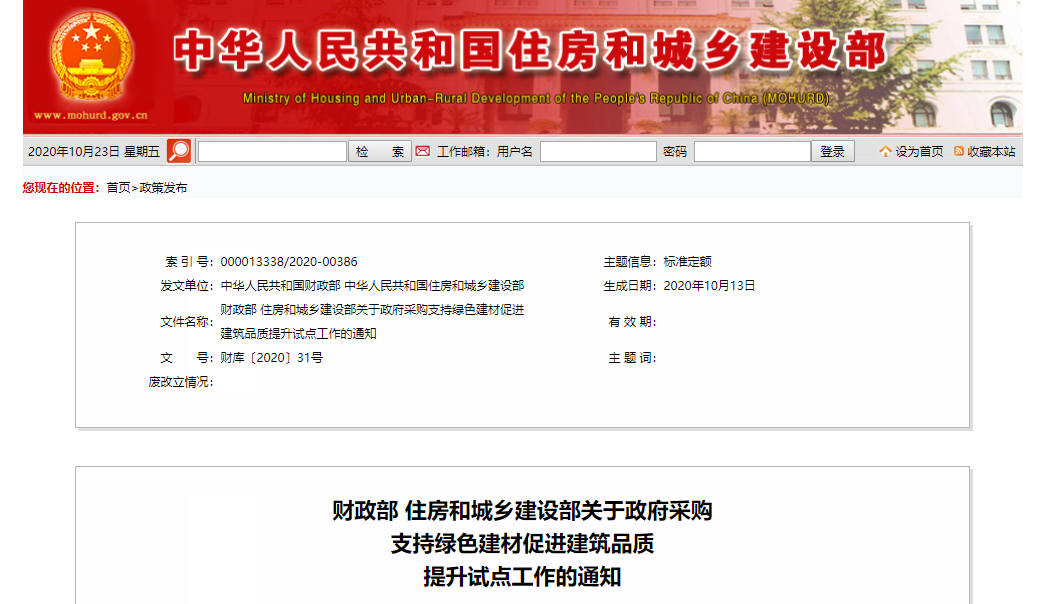The width and height of the screenshot is (1040, 604).
Task: Click the orange home icon beside 设为首页
Action: [885, 151]
